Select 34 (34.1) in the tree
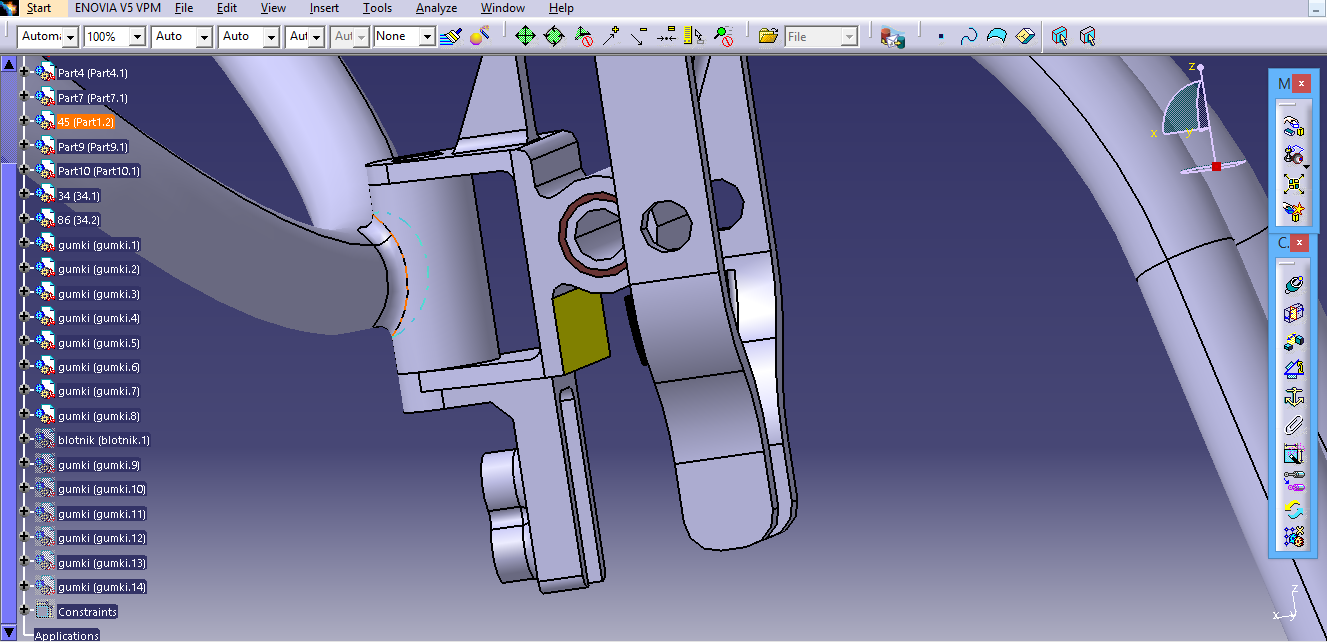The width and height of the screenshot is (1327, 642). [x=79, y=196]
